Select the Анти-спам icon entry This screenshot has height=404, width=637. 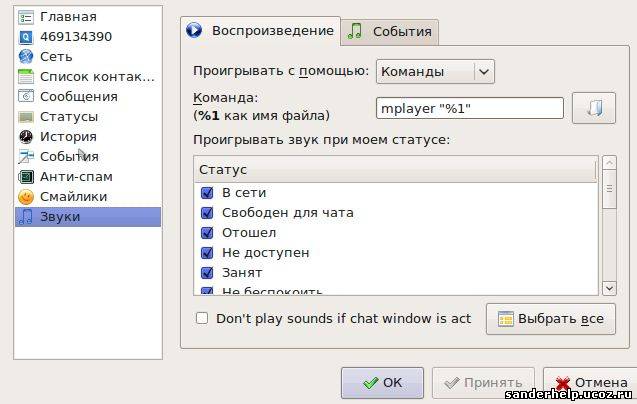[x=26, y=177]
